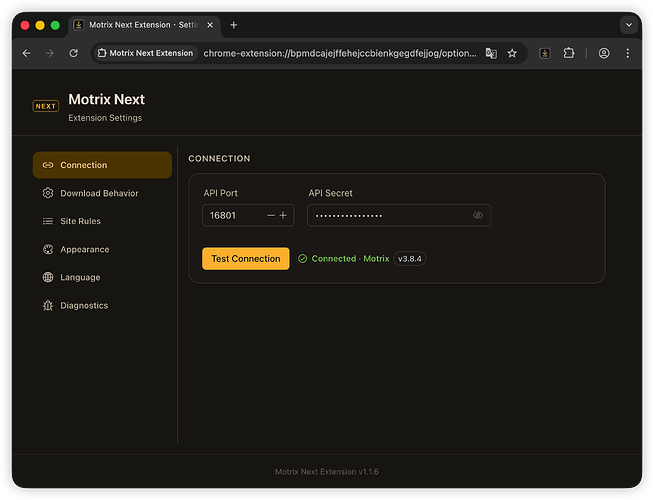Click the chrome-extension URL in address bar

pos(340,53)
